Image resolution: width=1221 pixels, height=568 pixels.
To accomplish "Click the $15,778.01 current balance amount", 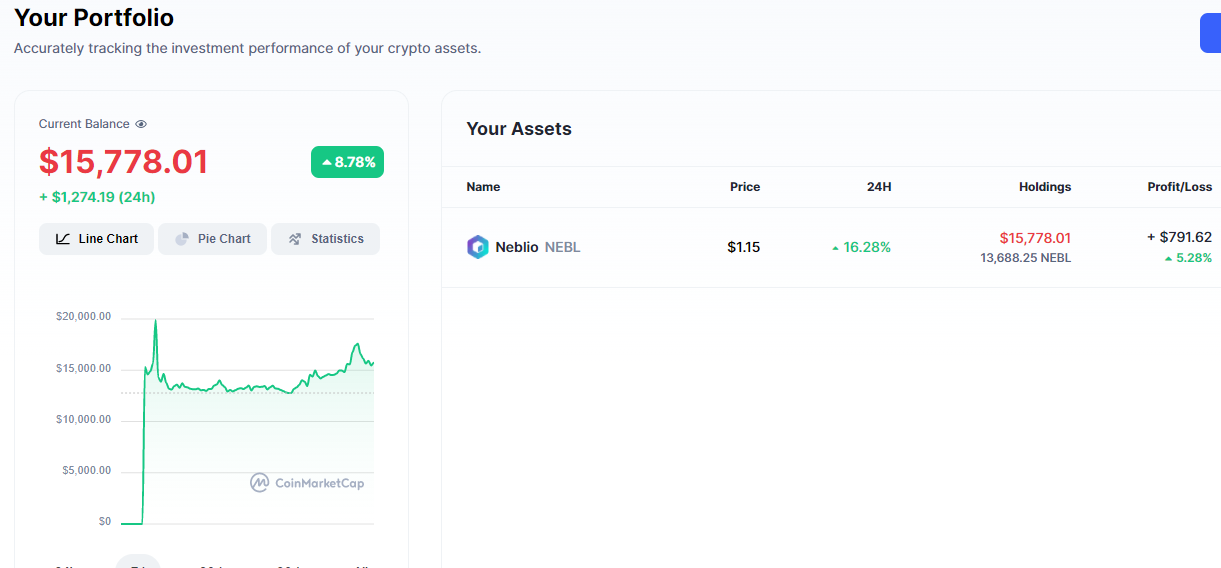I will click(x=124, y=162).
